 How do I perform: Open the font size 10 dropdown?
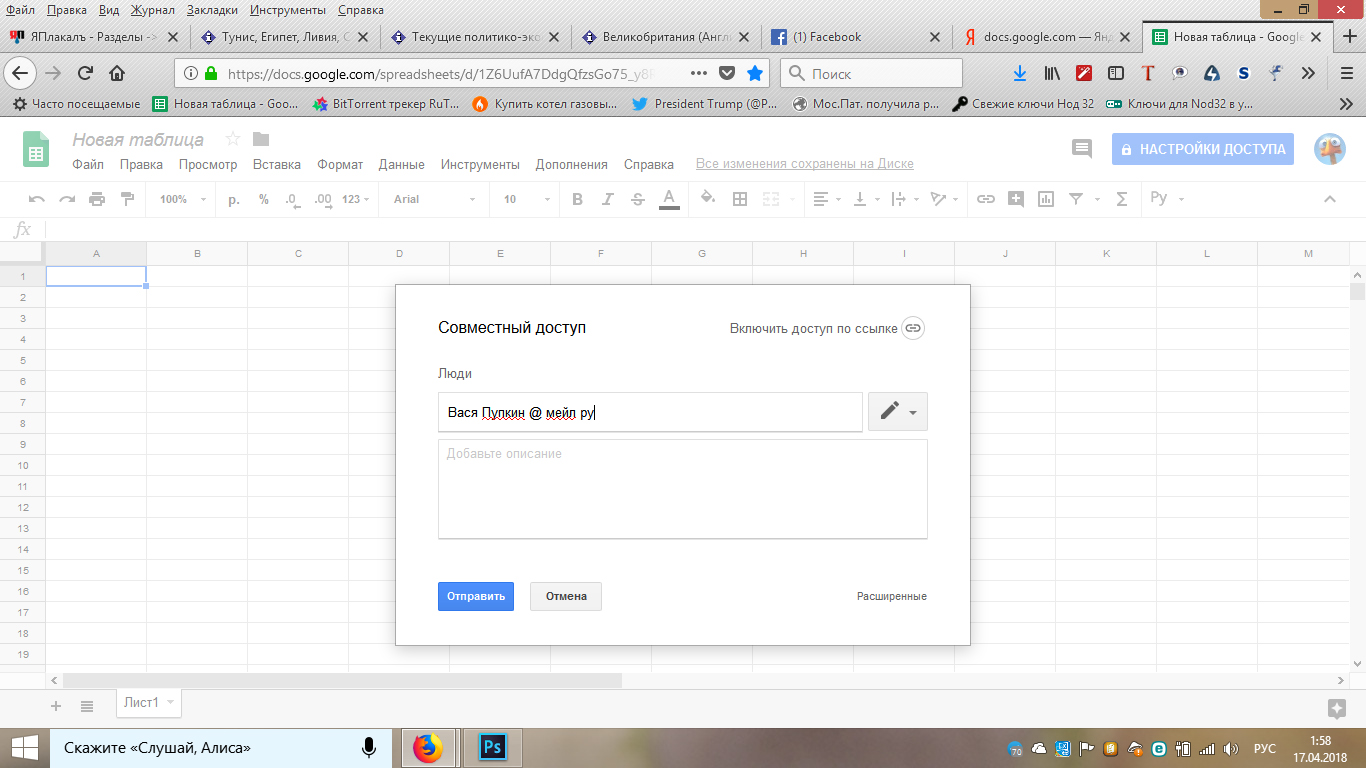pos(527,199)
